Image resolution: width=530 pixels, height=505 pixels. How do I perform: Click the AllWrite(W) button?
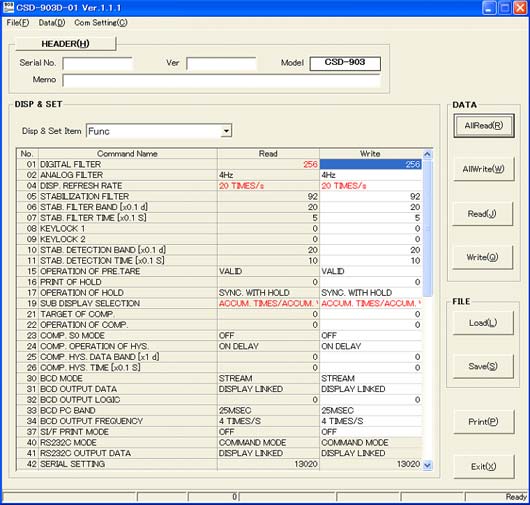click(x=483, y=169)
